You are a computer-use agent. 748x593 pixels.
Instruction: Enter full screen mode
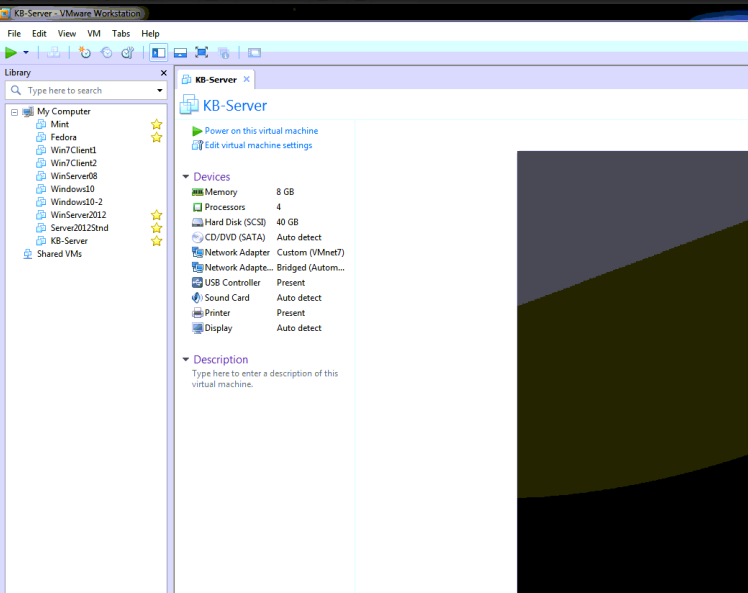202,52
